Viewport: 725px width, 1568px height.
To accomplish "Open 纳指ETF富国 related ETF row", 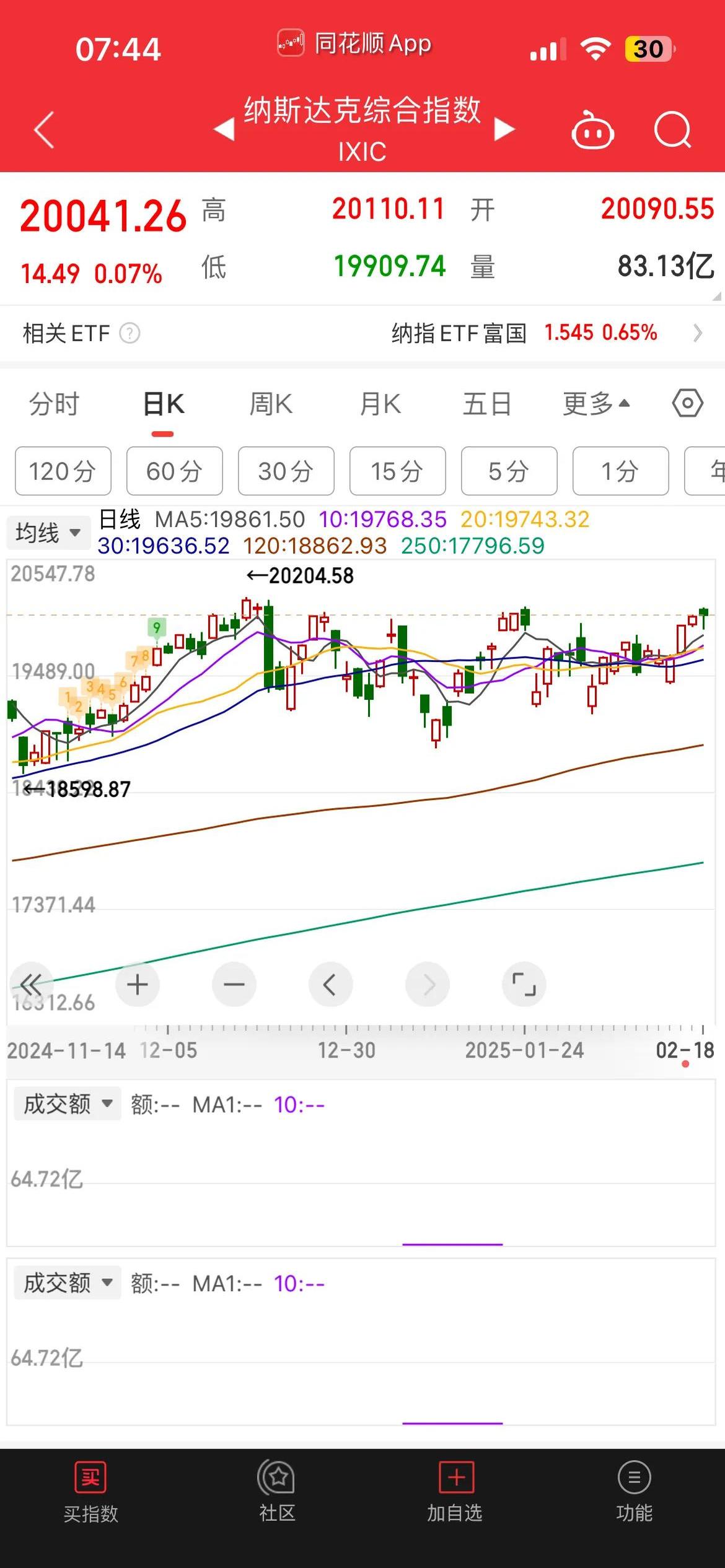I will (545, 333).
